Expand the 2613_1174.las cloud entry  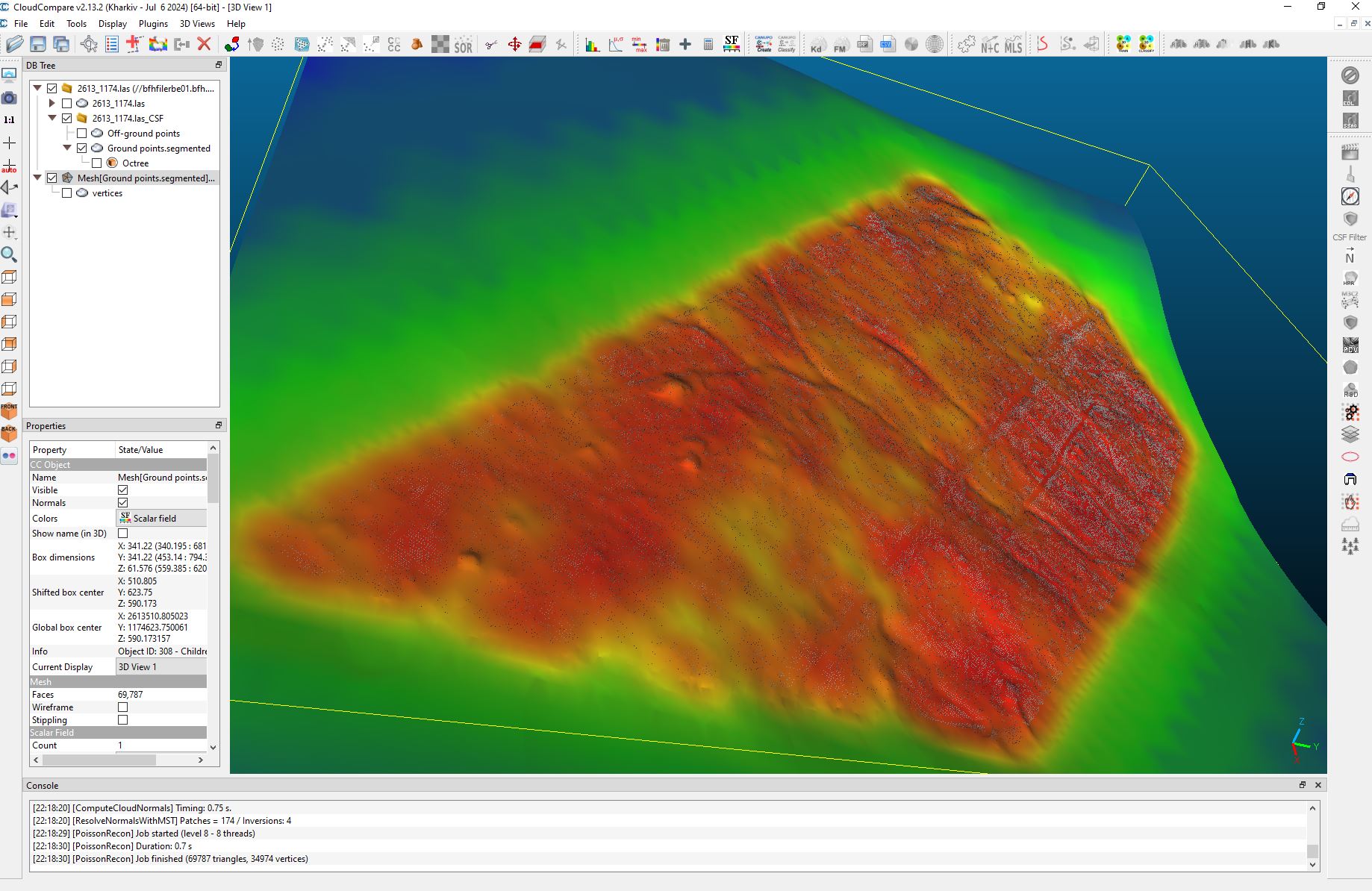coord(52,103)
